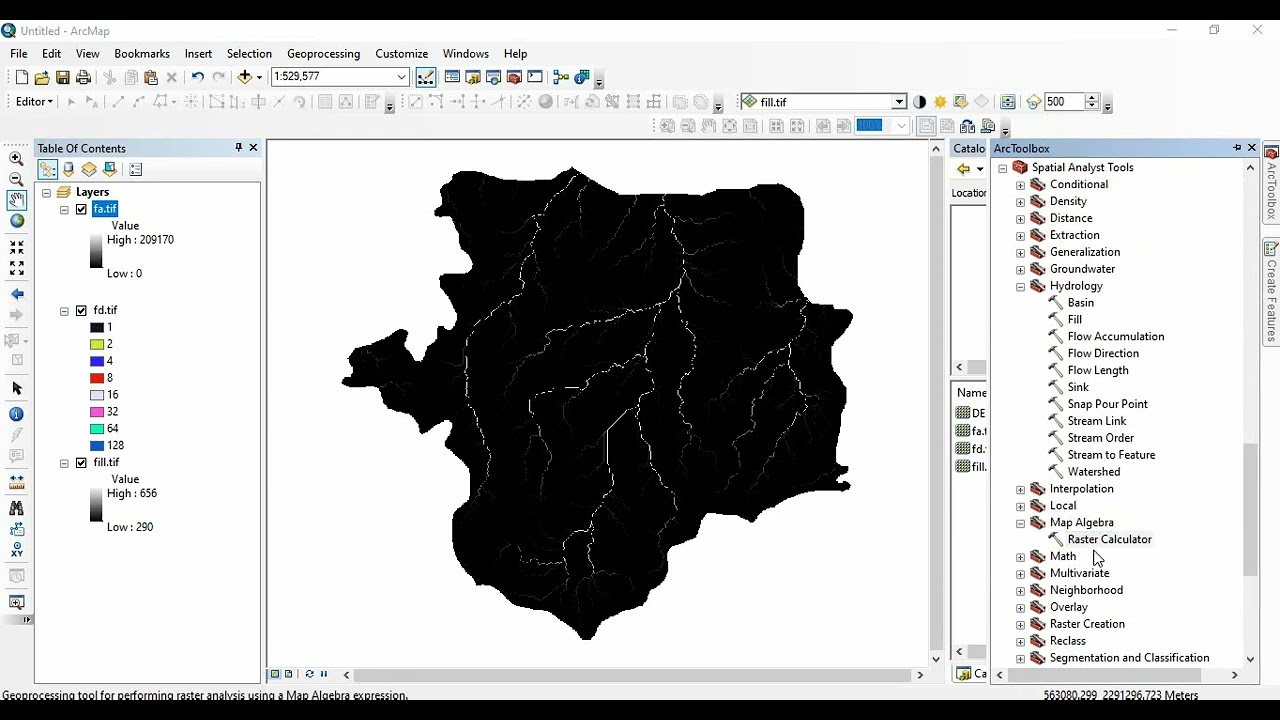Click the red swatch for value 8
Viewport: 1280px width, 720px height.
pos(97,378)
